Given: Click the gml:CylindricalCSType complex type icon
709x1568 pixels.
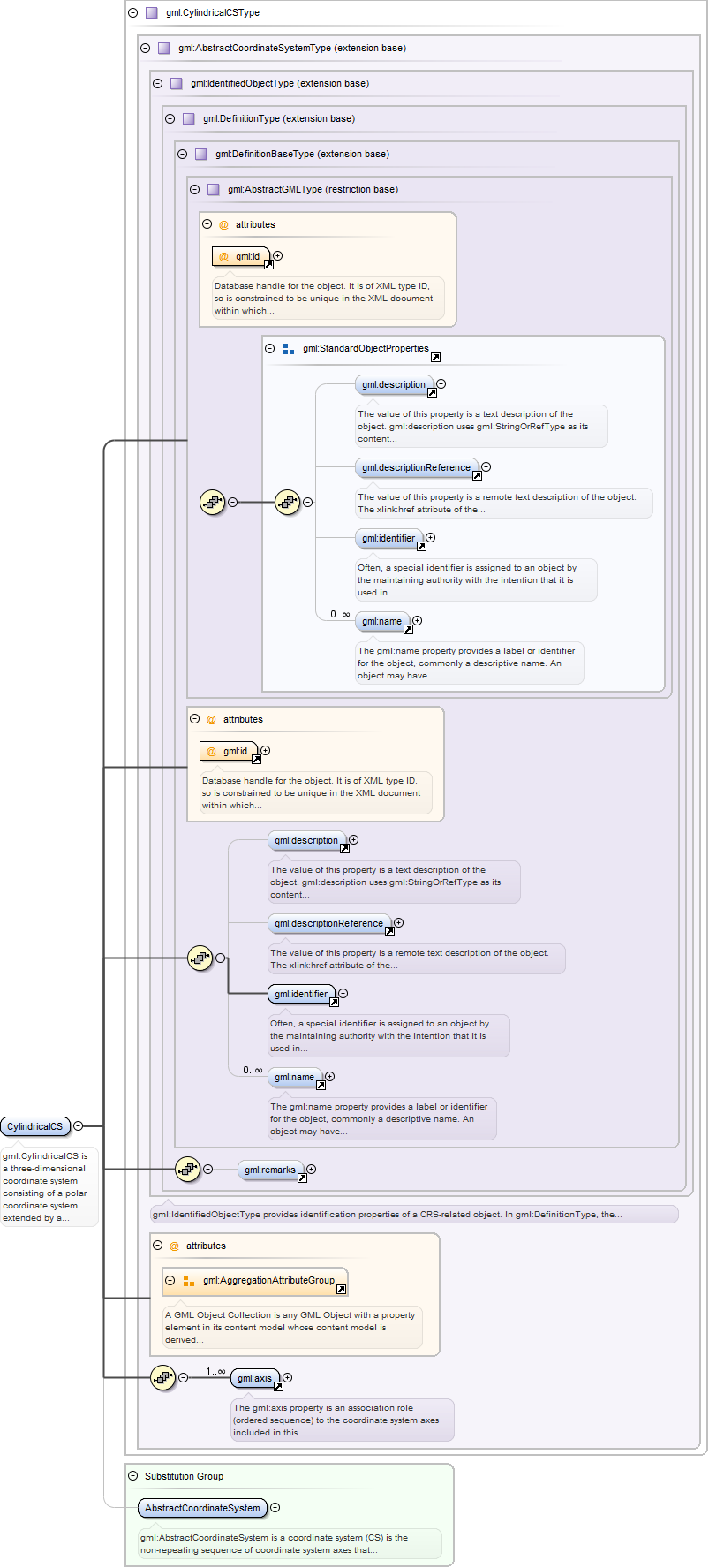Looking at the screenshot, I should click(x=151, y=13).
